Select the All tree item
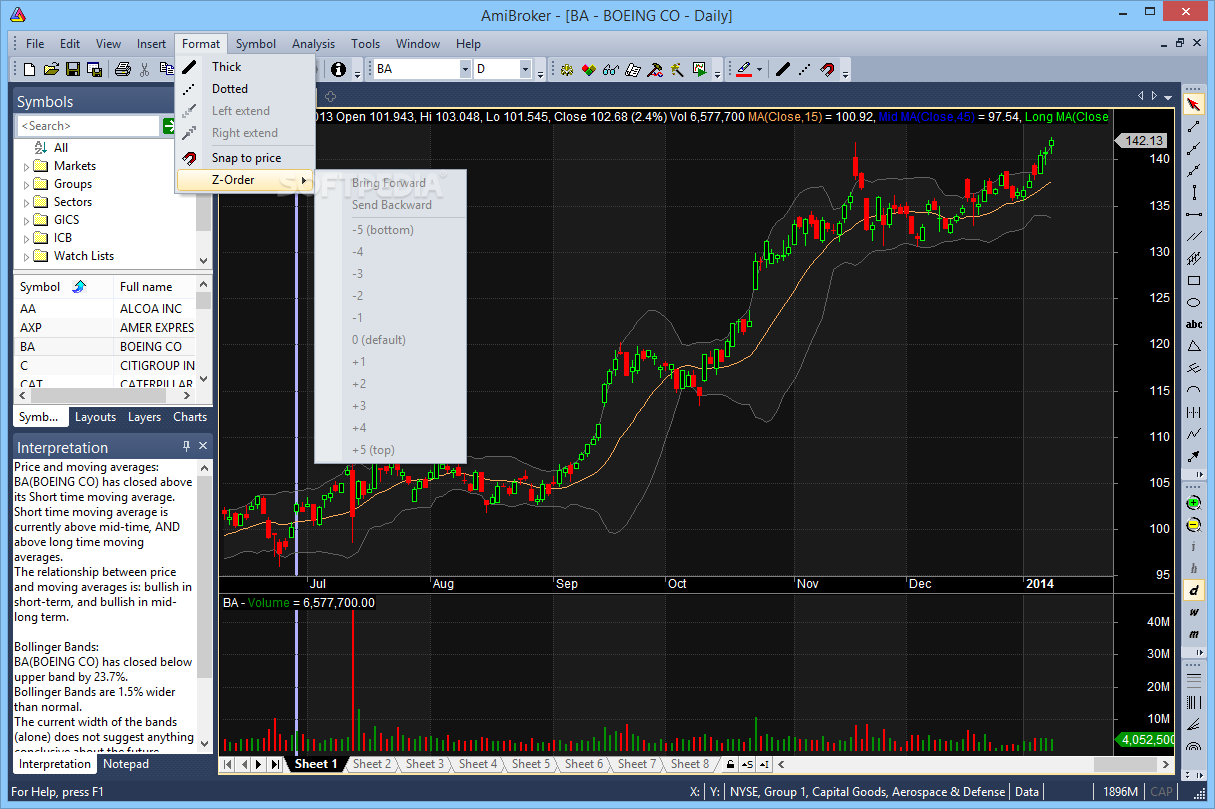 (x=61, y=148)
